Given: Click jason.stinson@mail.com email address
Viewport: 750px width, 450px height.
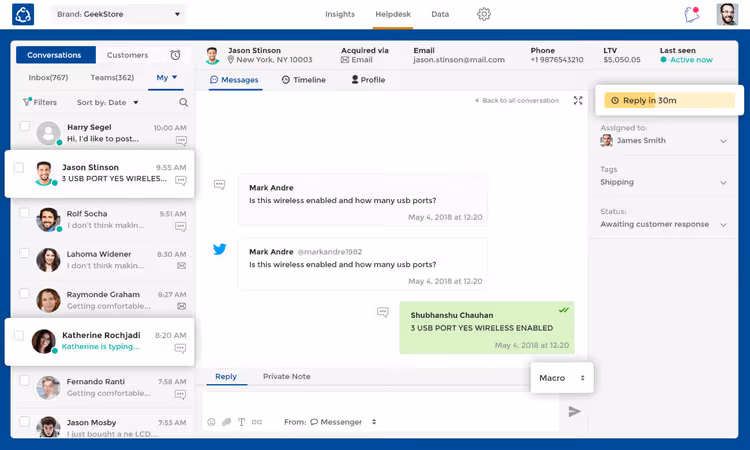Looking at the screenshot, I should tap(459, 60).
